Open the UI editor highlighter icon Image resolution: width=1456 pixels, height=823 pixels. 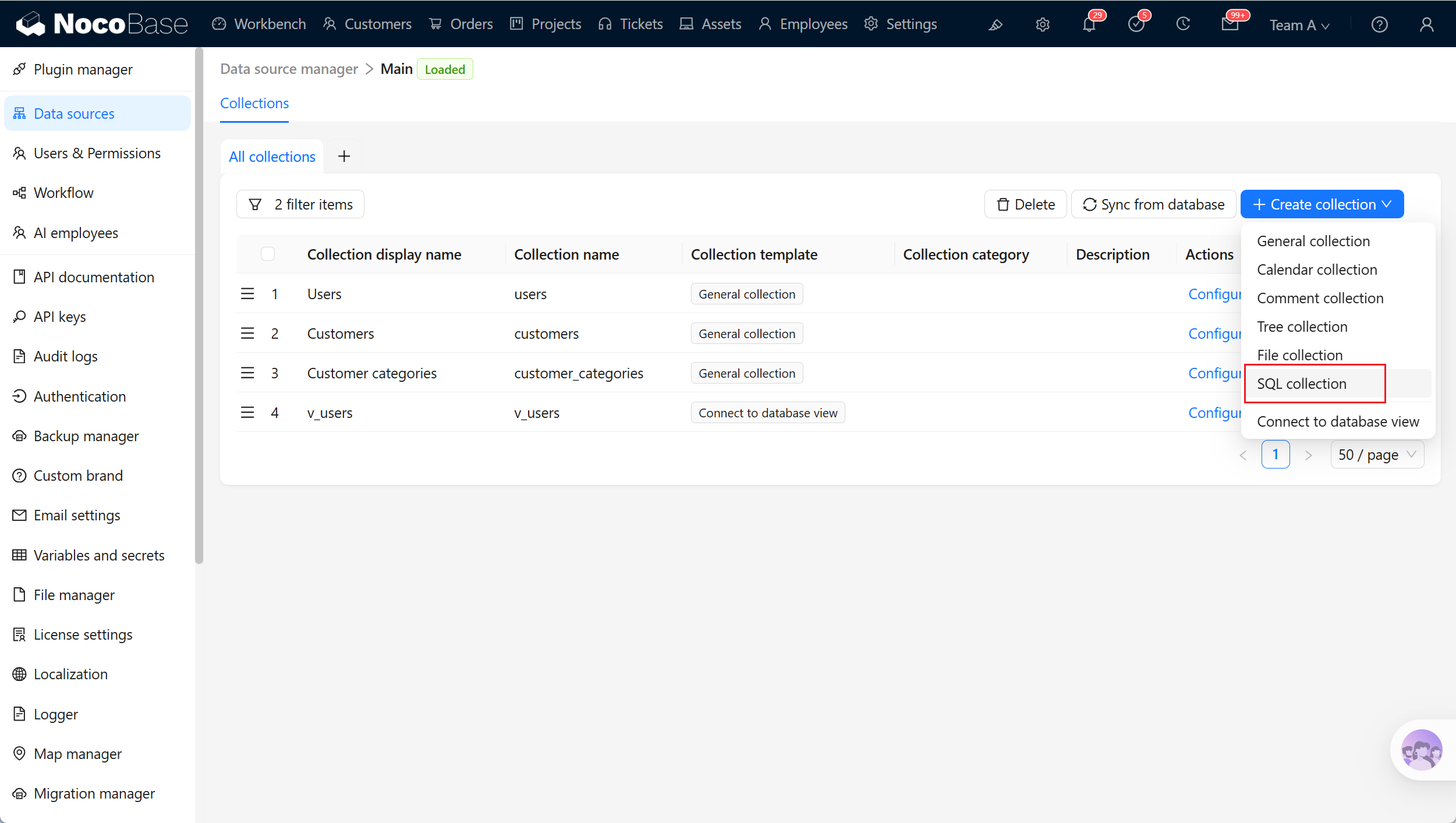(x=996, y=24)
